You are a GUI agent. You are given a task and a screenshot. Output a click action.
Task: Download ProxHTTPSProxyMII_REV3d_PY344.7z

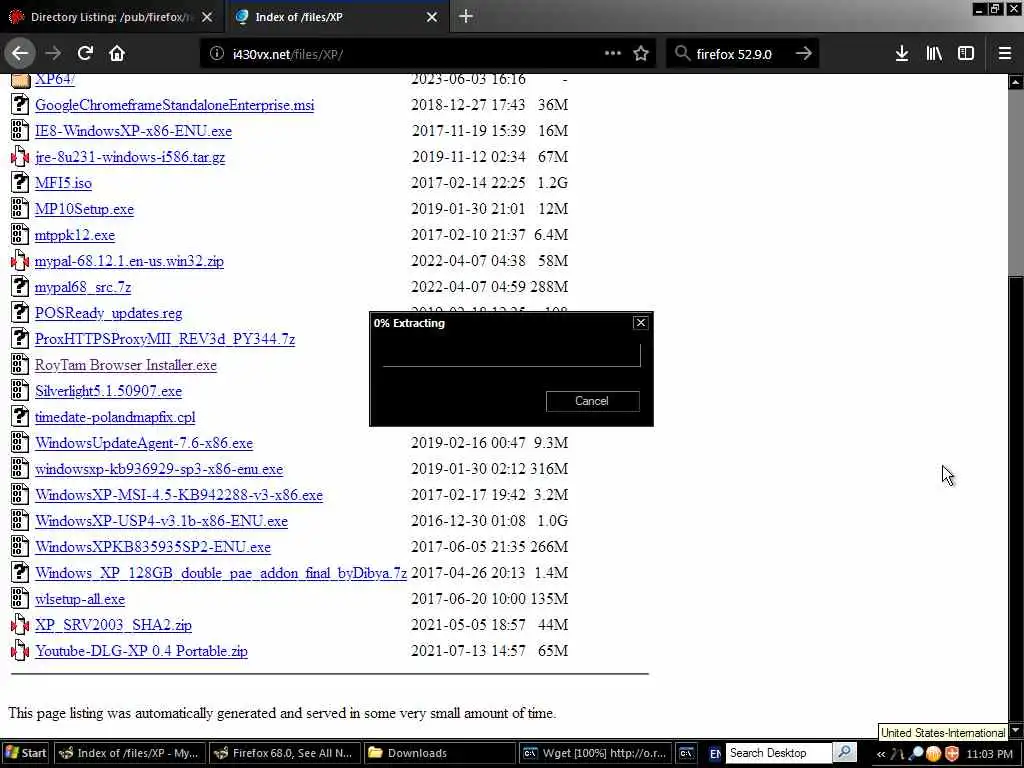pos(165,339)
